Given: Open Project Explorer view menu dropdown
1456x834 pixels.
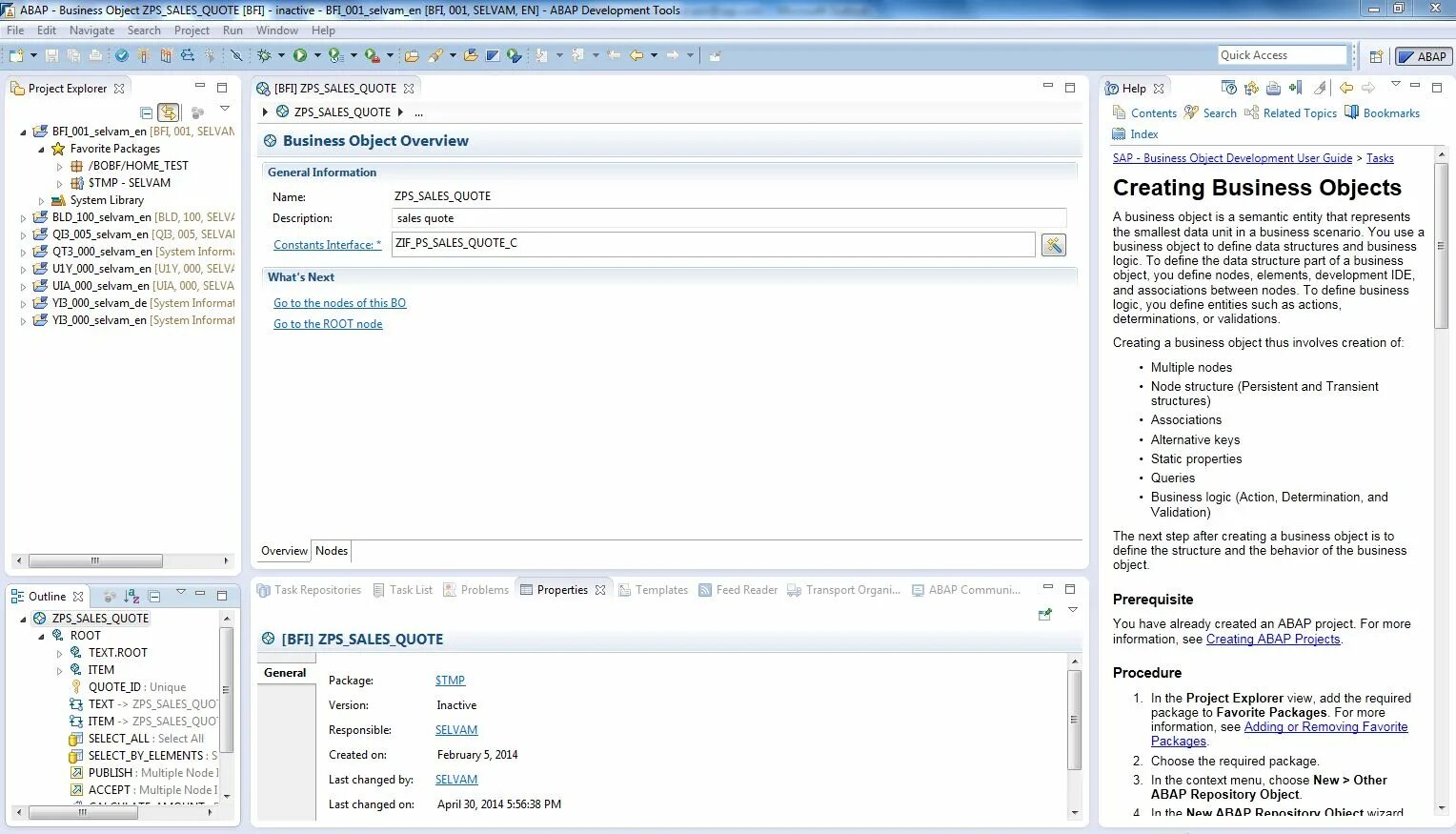Looking at the screenshot, I should coord(225,110).
